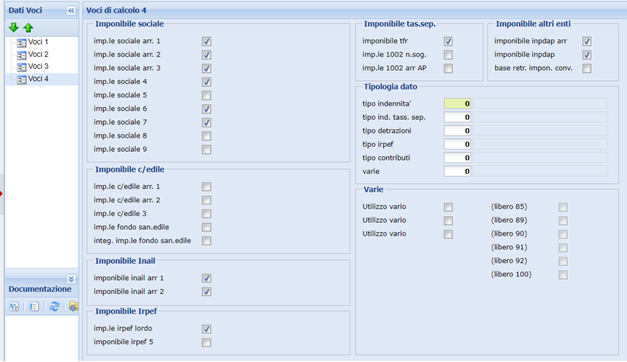Image resolution: width=627 pixels, height=362 pixels.
Task: Click the list view icon in Documentazione
Action: [x=34, y=306]
